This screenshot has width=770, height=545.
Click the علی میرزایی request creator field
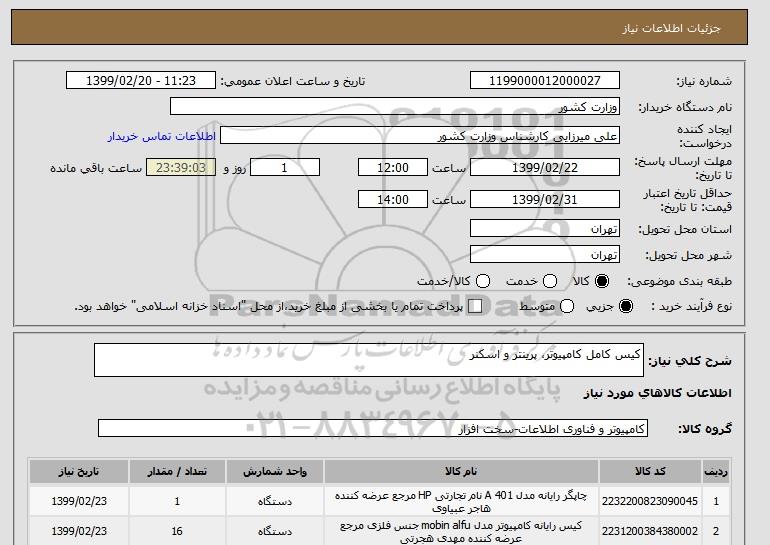coord(420,136)
